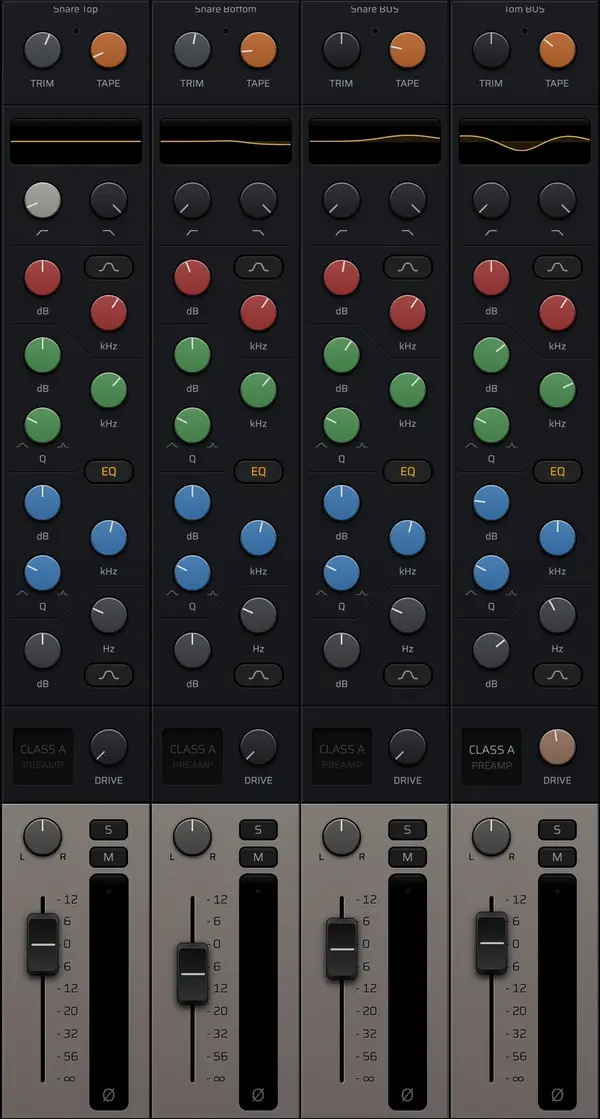600x1119 pixels.
Task: Click the TRIM knob on Snare Top
Action: 42,50
